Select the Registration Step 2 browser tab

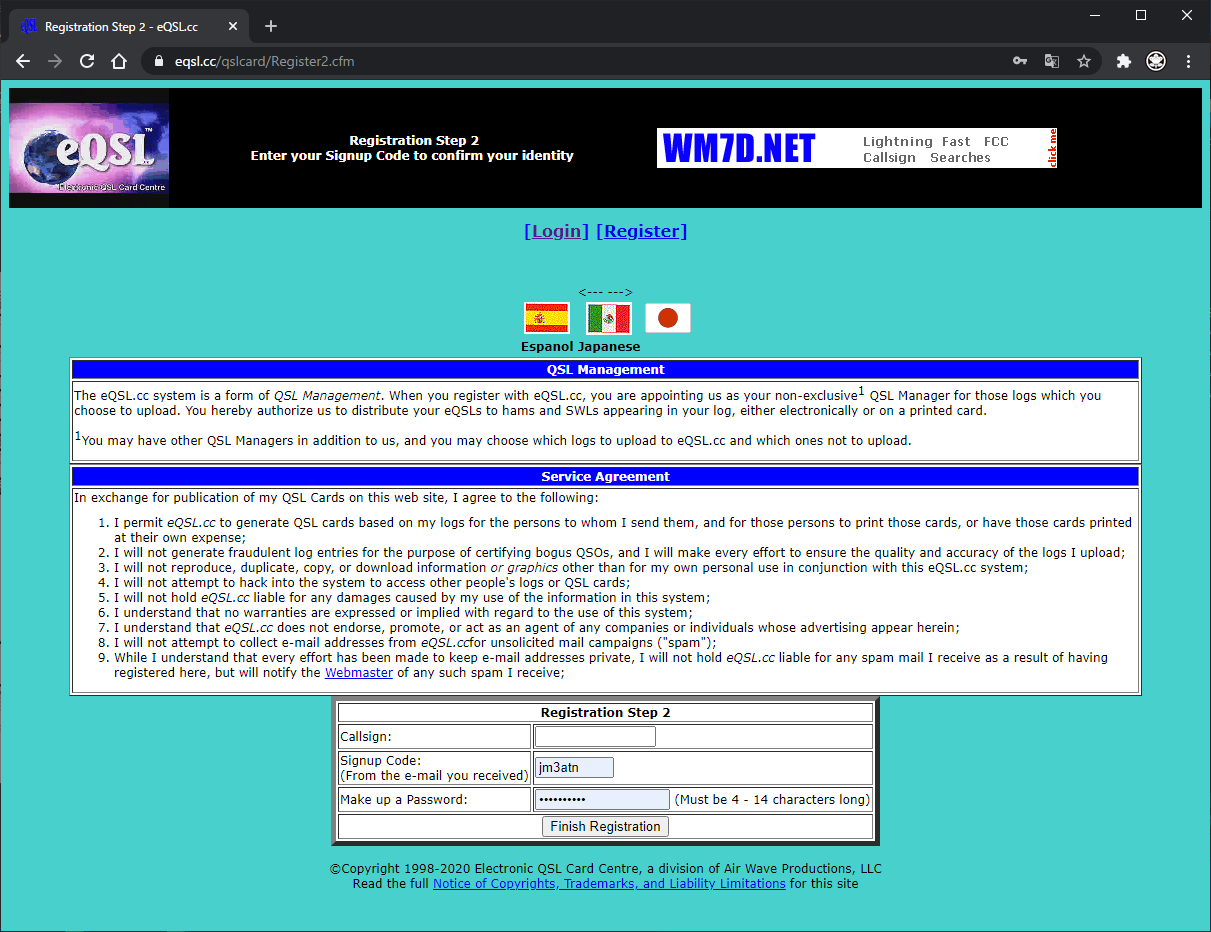[x=120, y=26]
